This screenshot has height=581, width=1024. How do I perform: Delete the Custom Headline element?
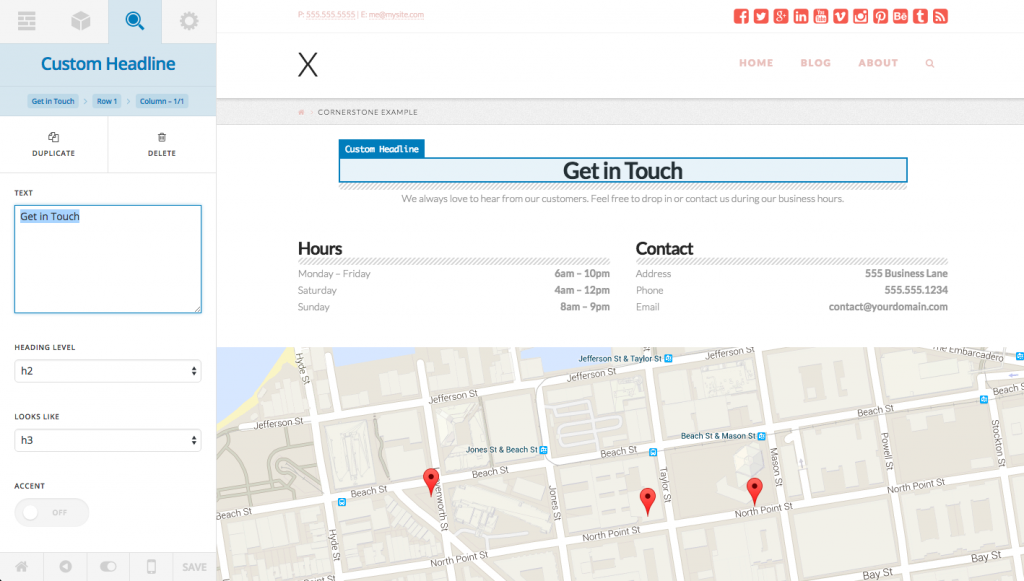tap(161, 145)
